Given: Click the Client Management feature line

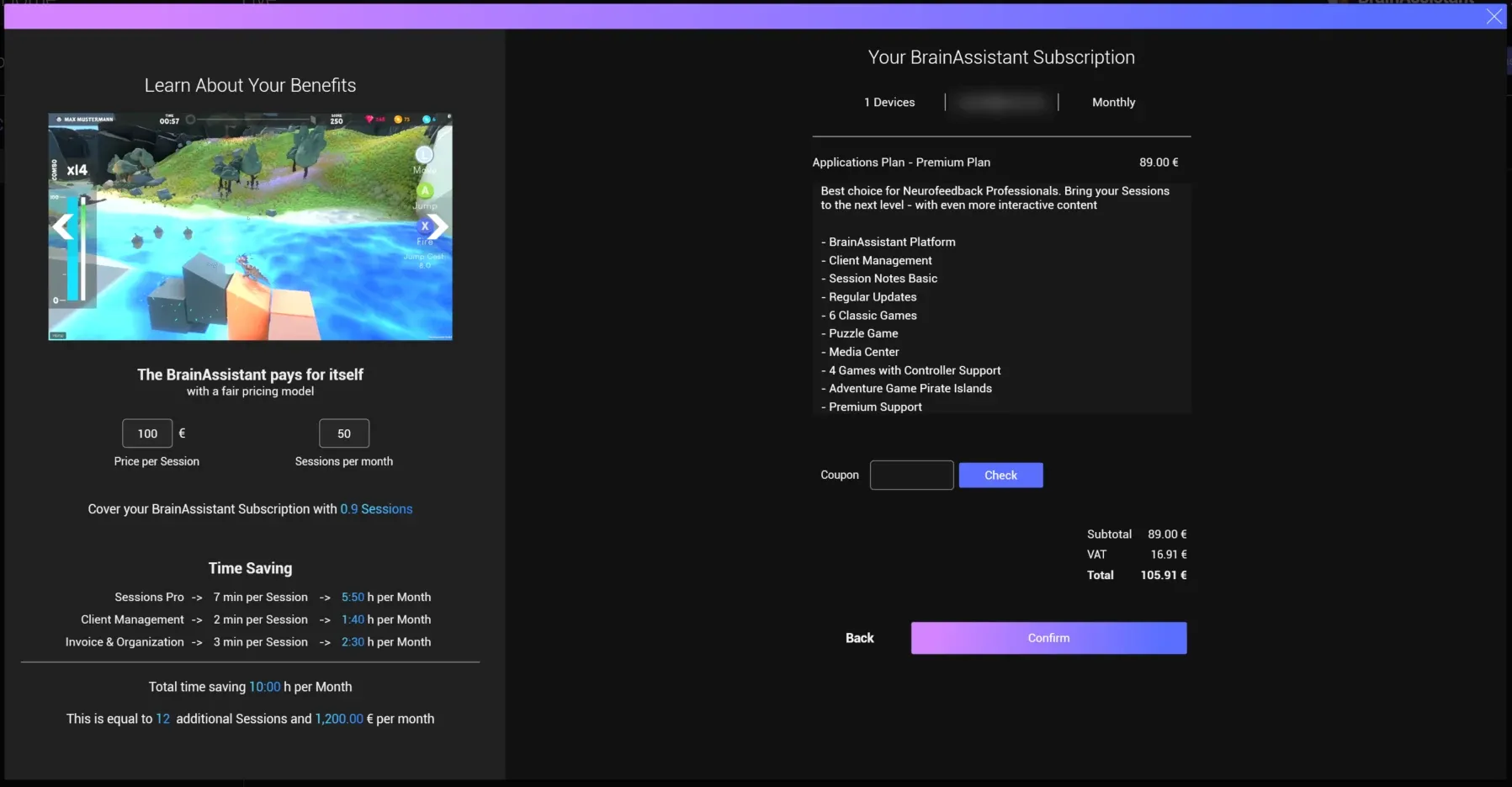Looking at the screenshot, I should [x=877, y=261].
